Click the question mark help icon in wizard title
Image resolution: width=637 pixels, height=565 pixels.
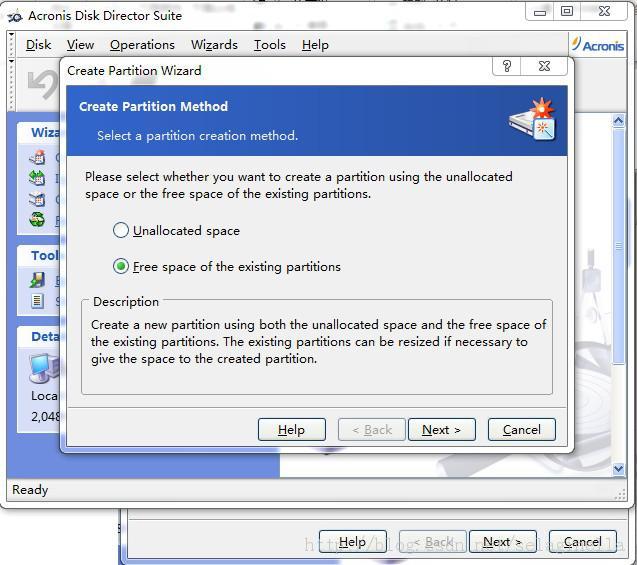click(507, 66)
